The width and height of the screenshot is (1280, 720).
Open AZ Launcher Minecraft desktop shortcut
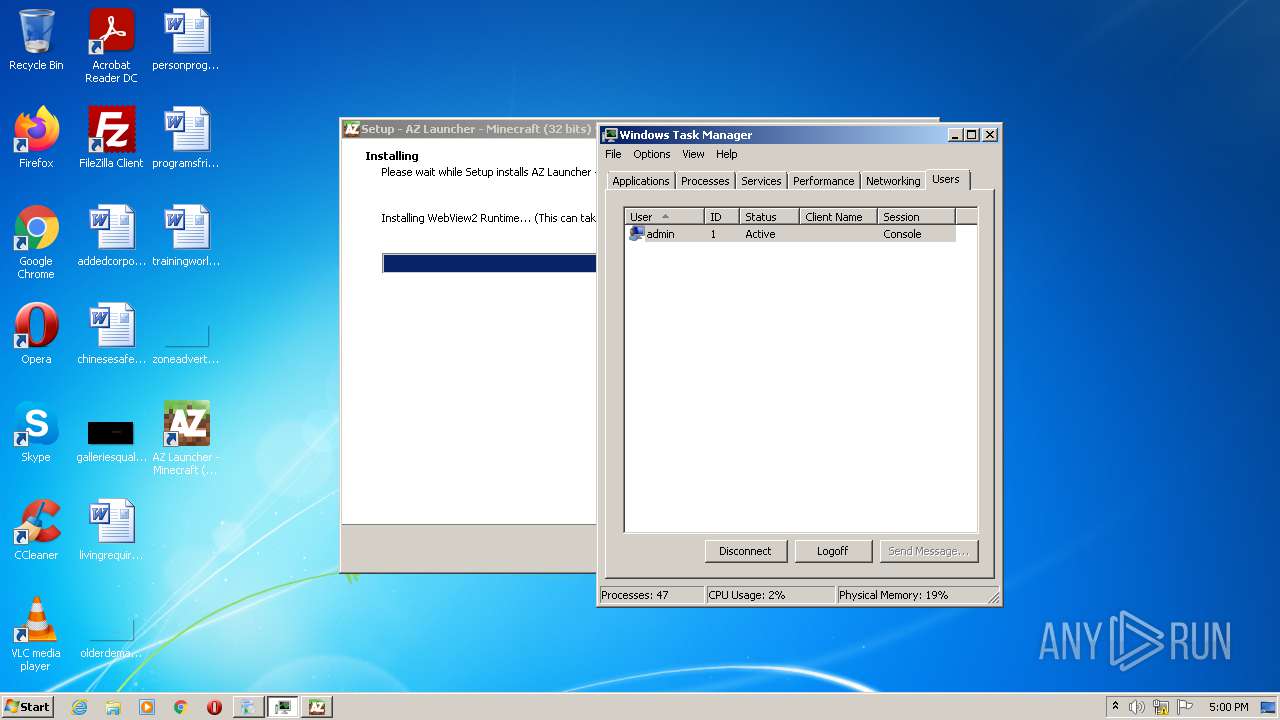pos(186,439)
